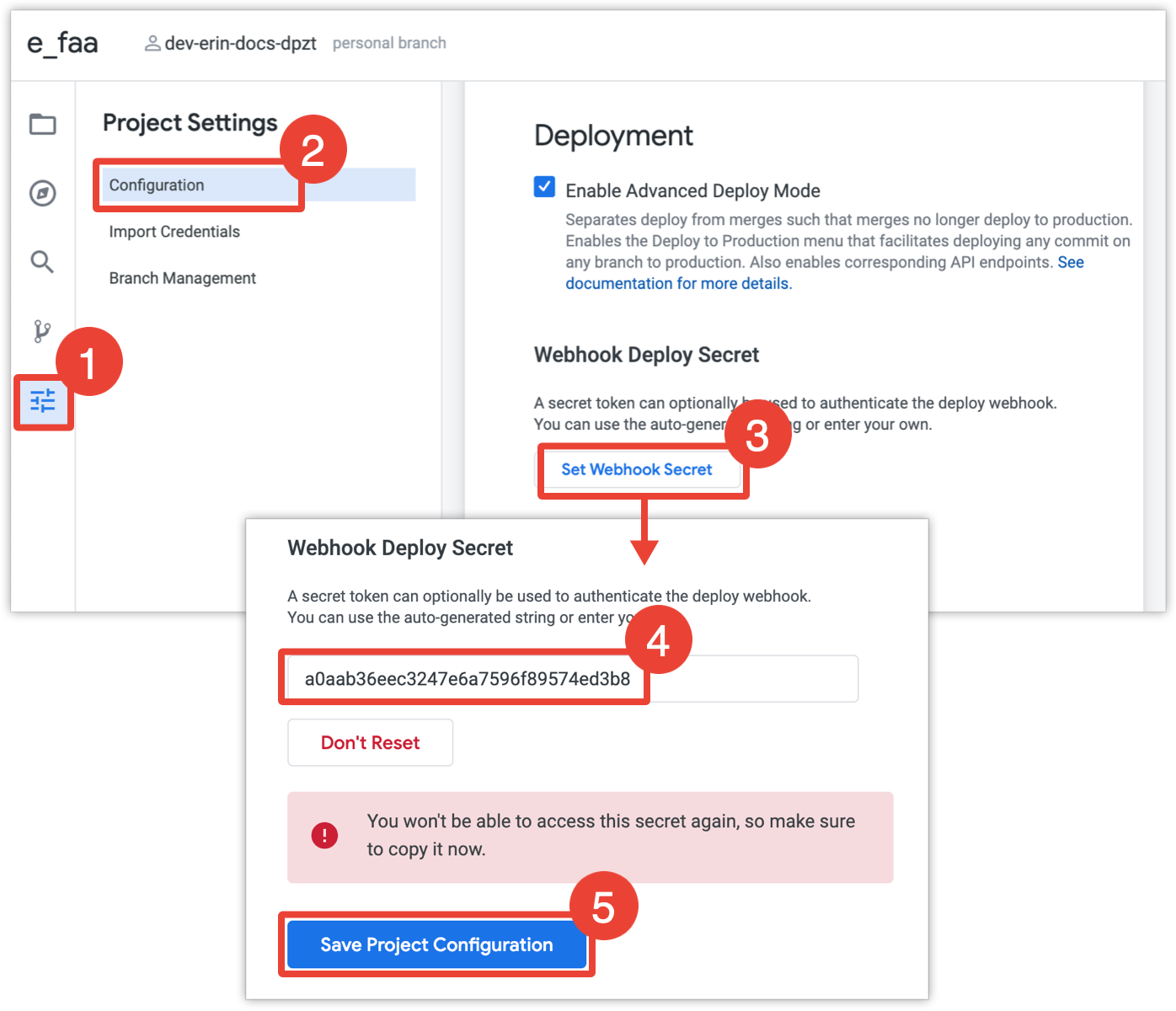Open Branch Management settings page
1176x1011 pixels.
(x=182, y=278)
